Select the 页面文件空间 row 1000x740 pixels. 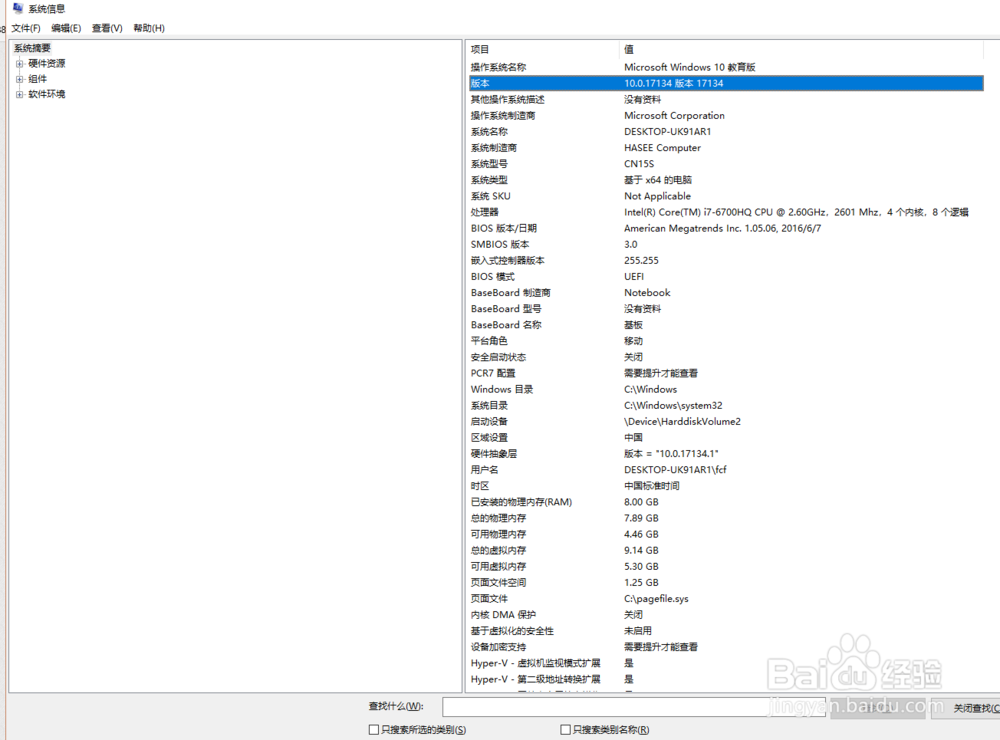[x=726, y=582]
